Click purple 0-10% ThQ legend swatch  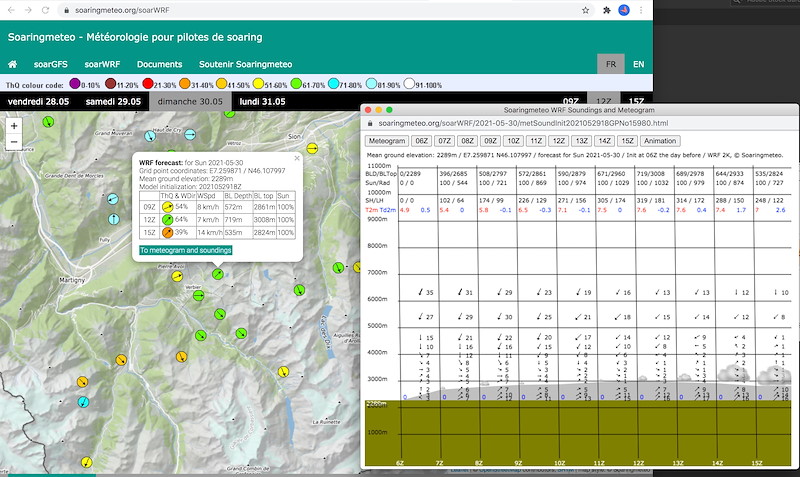point(74,84)
